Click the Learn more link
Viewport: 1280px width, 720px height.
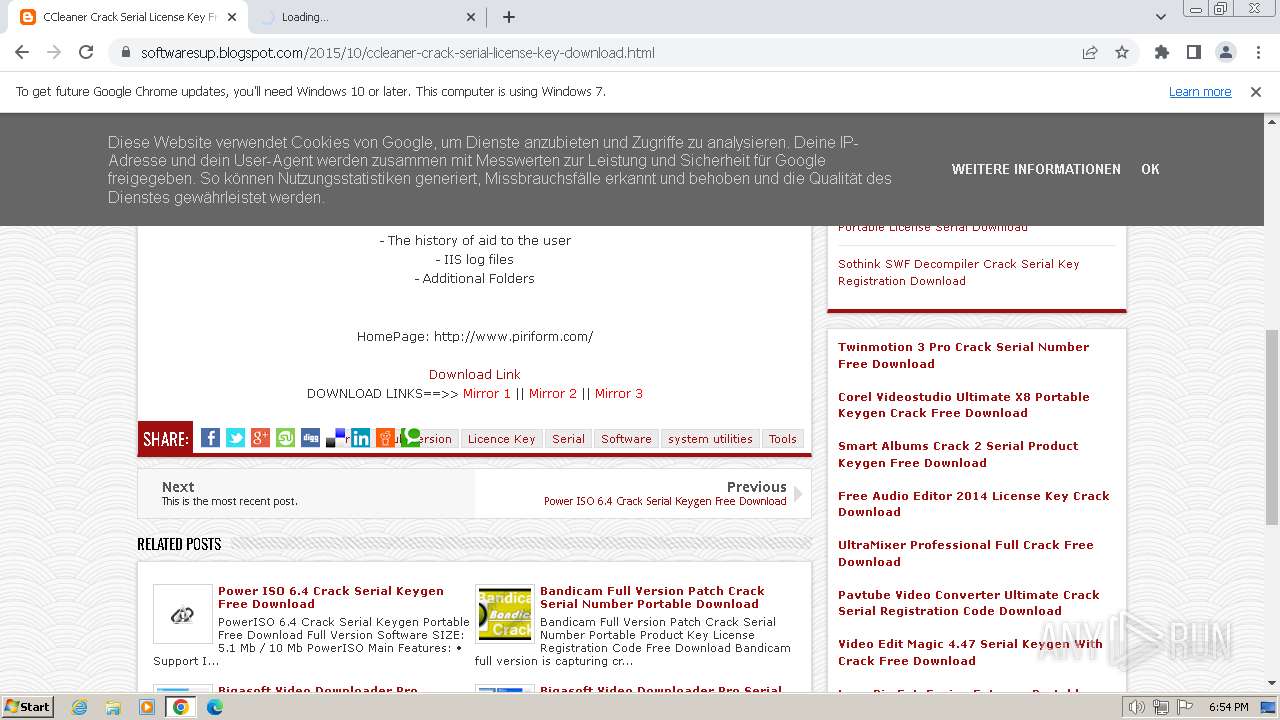[x=1200, y=91]
